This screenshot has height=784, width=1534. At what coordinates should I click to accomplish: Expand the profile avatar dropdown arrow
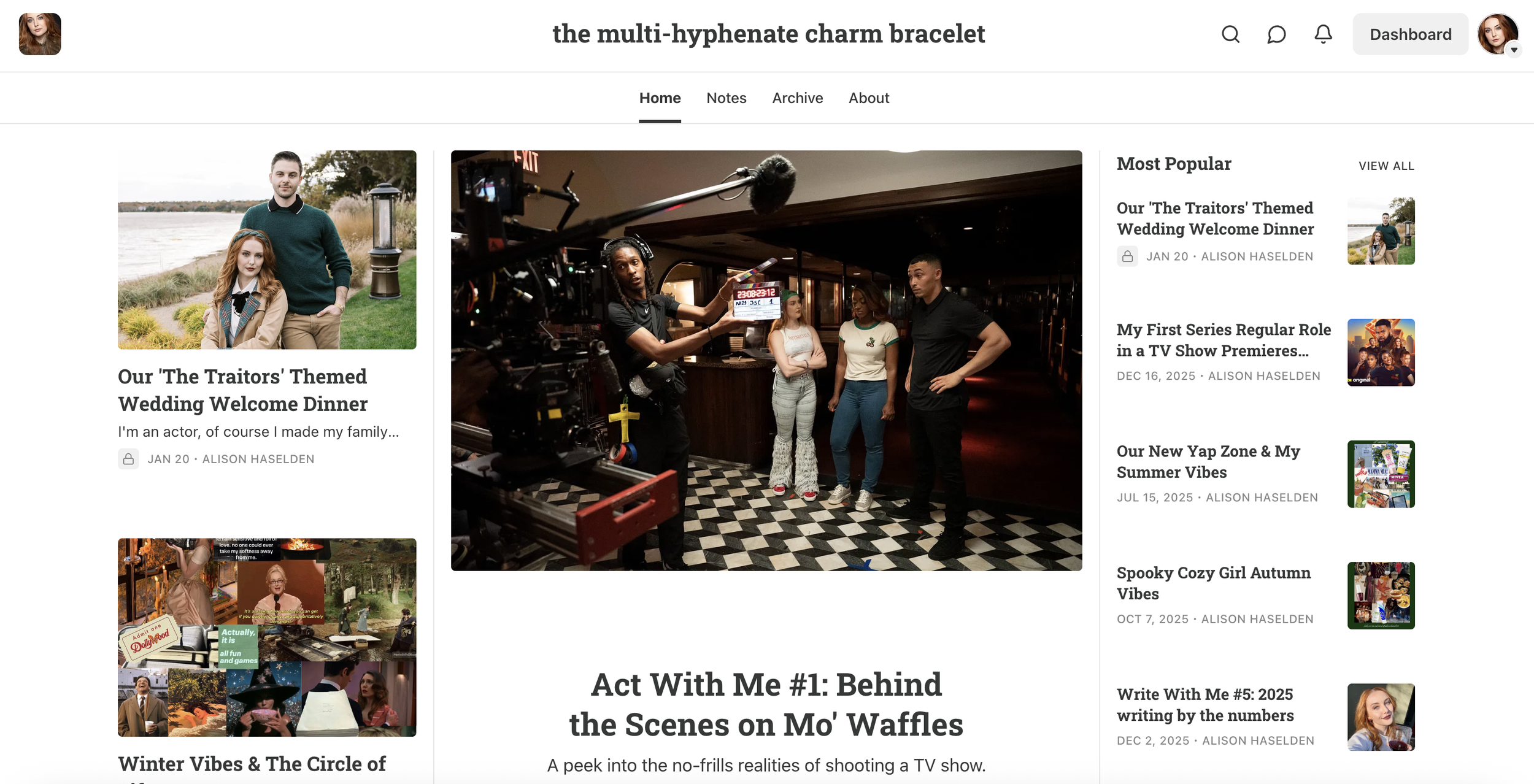pyautogui.click(x=1514, y=50)
